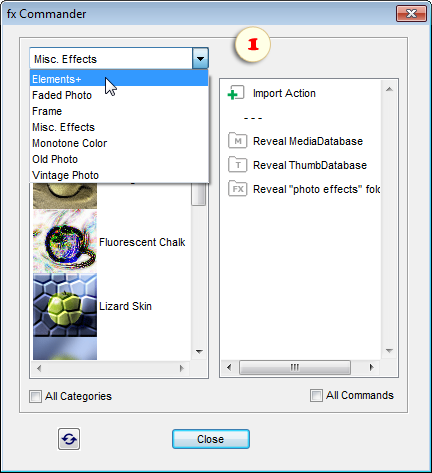Click the Reveal MediaDatabase folder icon
This screenshot has height=473, width=432.
pyautogui.click(x=237, y=141)
